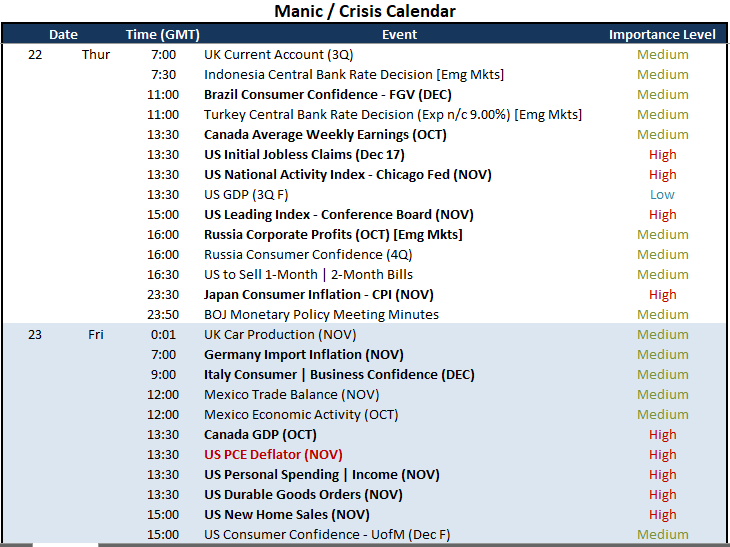This screenshot has height=547, width=730.
Task: Click Germany Import Inflation (NOV) event
Action: tap(304, 355)
